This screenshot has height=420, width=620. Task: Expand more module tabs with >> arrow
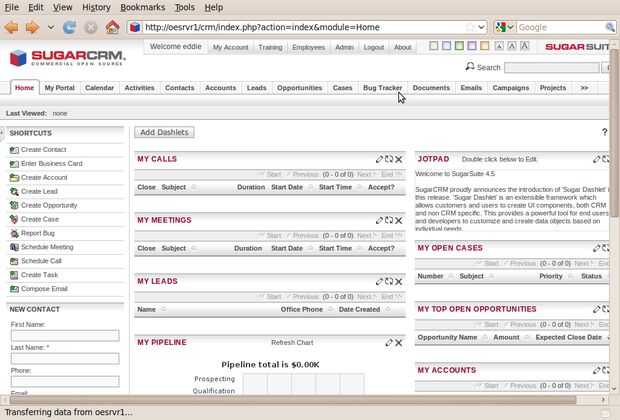(x=584, y=88)
